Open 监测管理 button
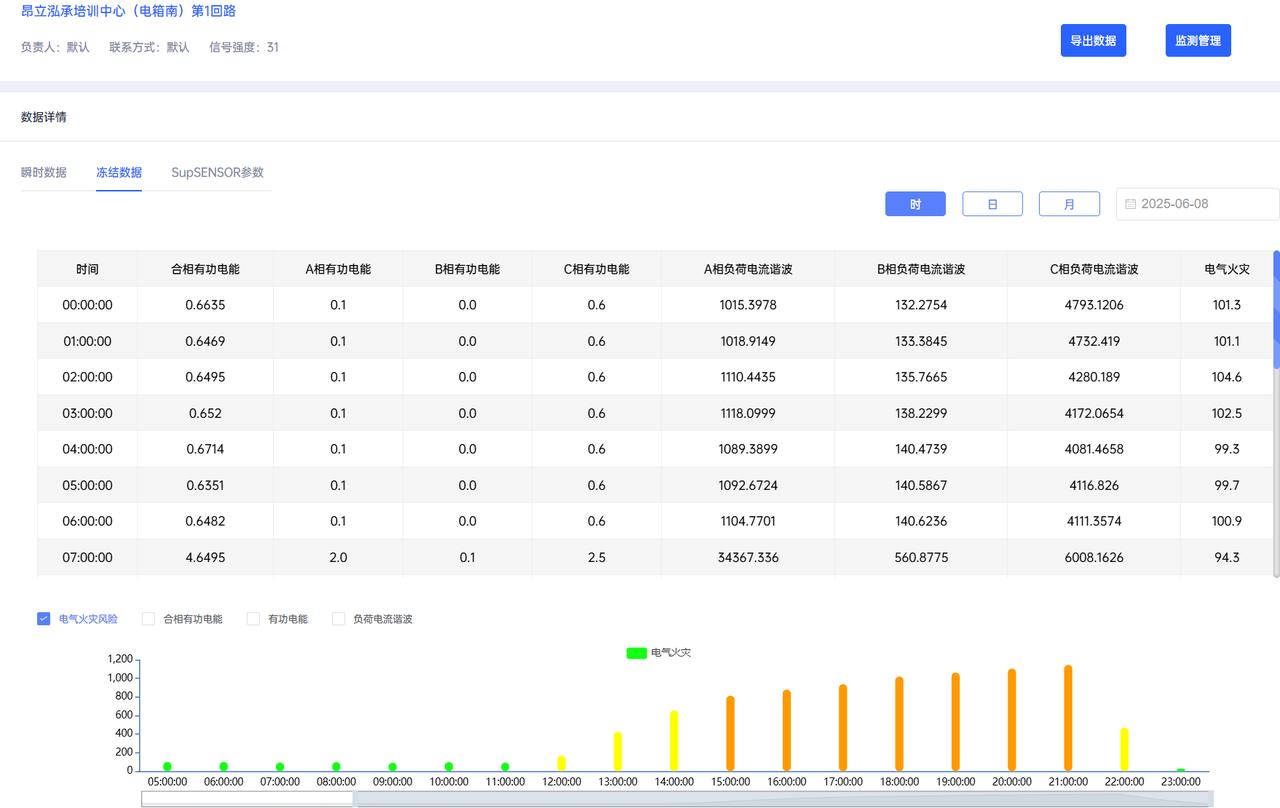The width and height of the screenshot is (1280, 808). pyautogui.click(x=1198, y=41)
